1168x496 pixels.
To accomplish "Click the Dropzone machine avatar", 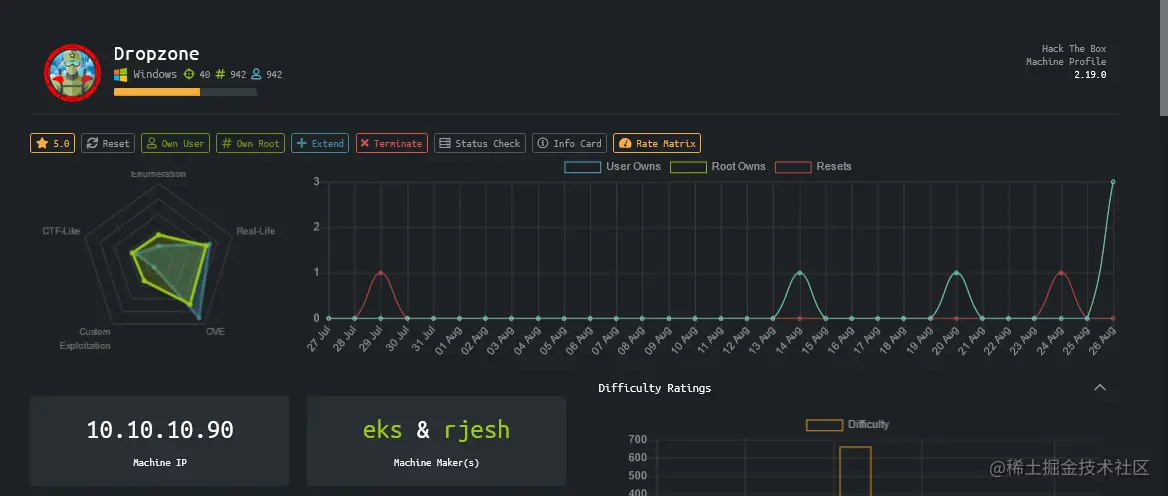I will [x=72, y=72].
